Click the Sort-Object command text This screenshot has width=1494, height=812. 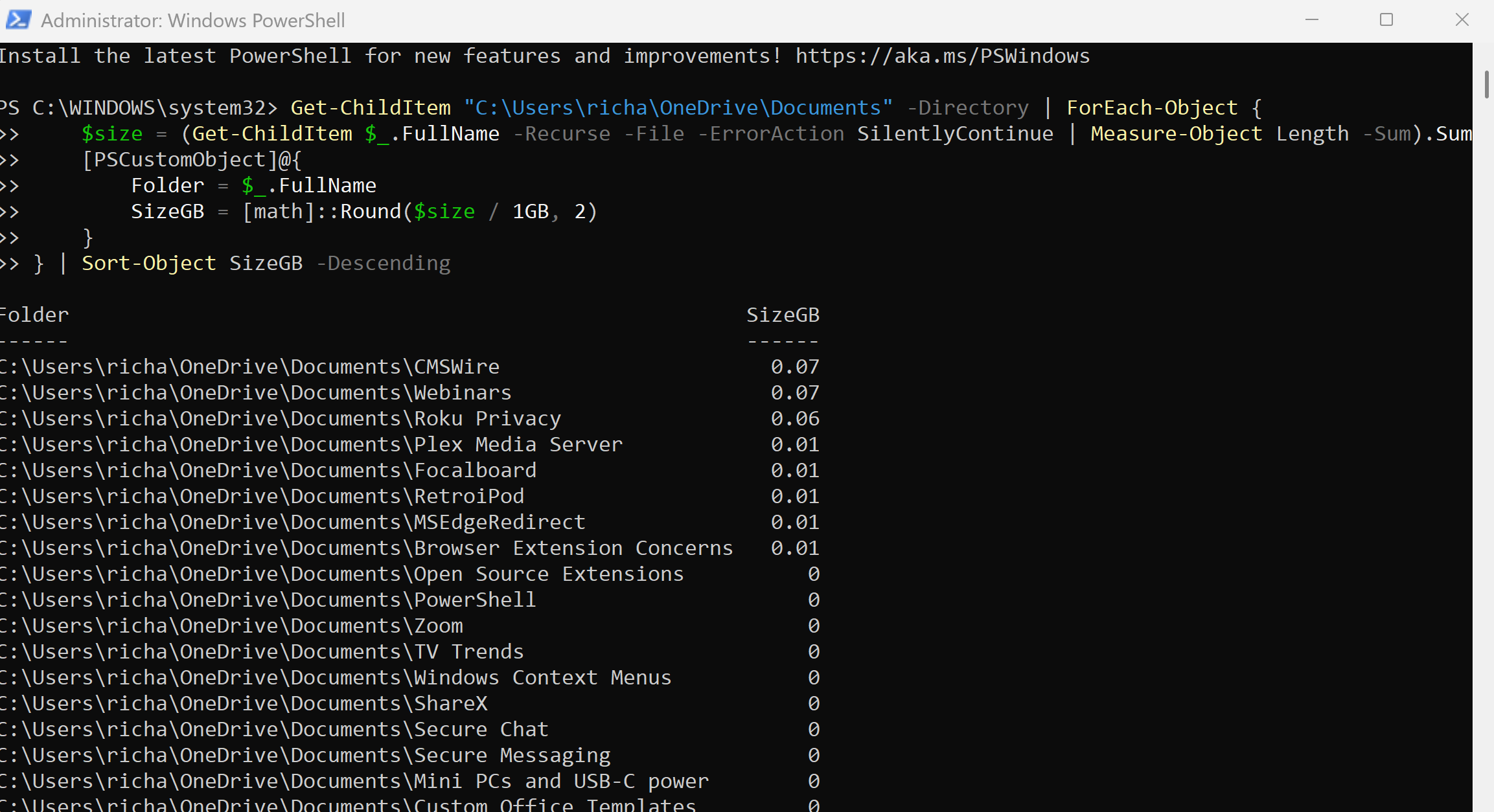click(149, 264)
